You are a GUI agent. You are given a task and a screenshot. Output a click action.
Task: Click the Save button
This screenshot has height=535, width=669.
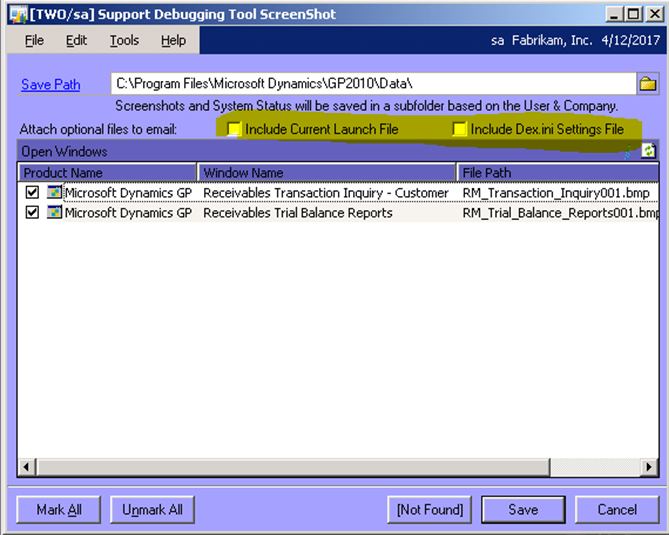pyautogui.click(x=524, y=509)
